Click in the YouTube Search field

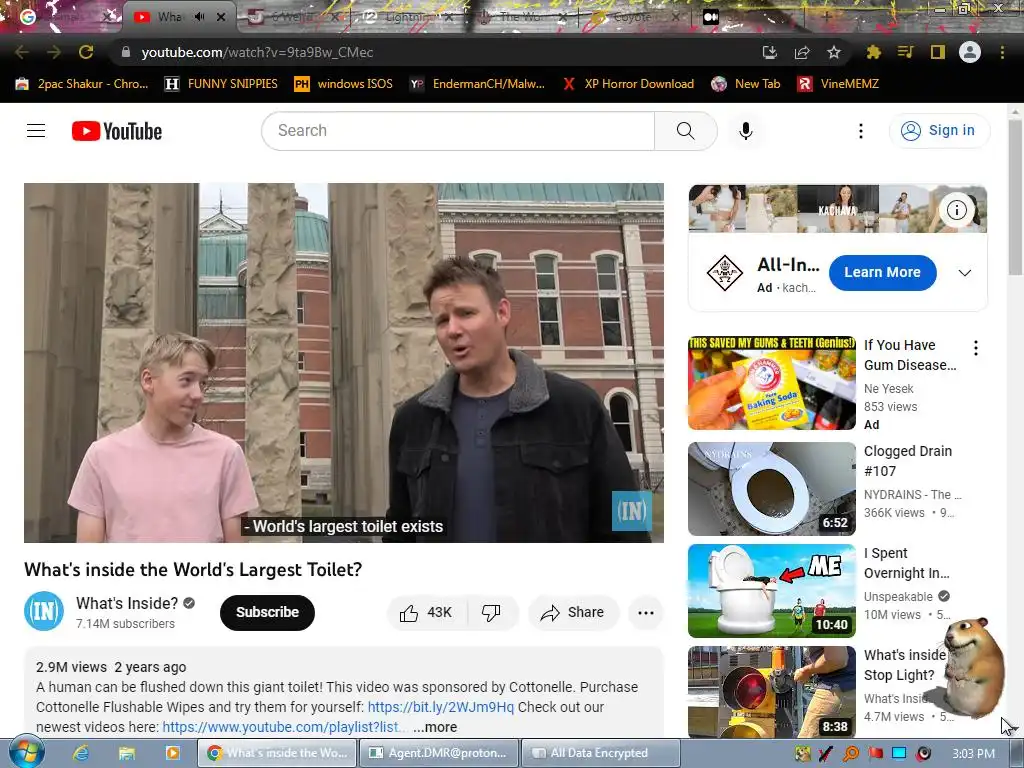(458, 131)
